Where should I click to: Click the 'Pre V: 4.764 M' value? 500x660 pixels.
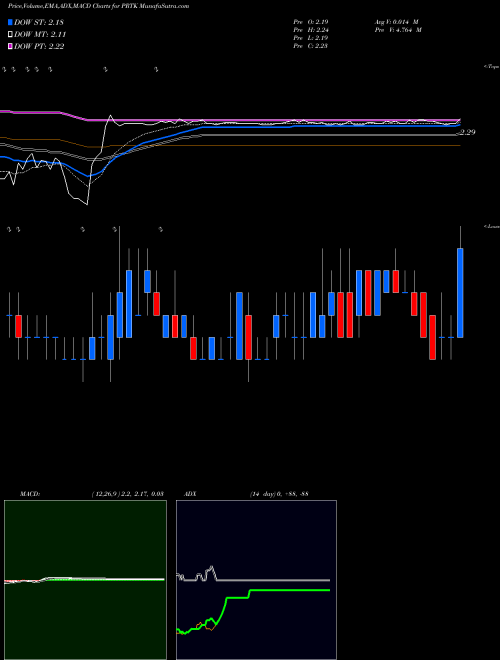pos(398,30)
